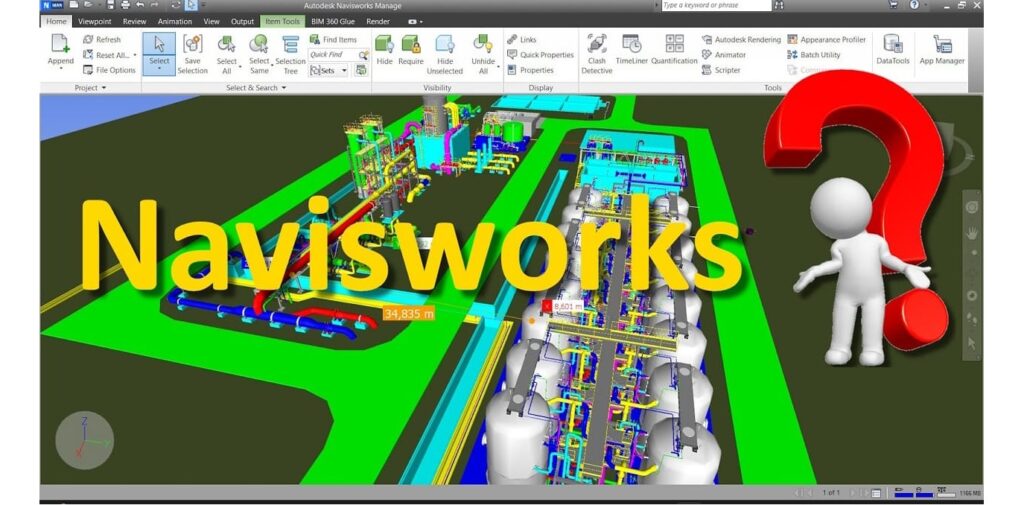Select Walk footsteps tool on navigation bar
The width and height of the screenshot is (1024, 505).
click(x=972, y=319)
